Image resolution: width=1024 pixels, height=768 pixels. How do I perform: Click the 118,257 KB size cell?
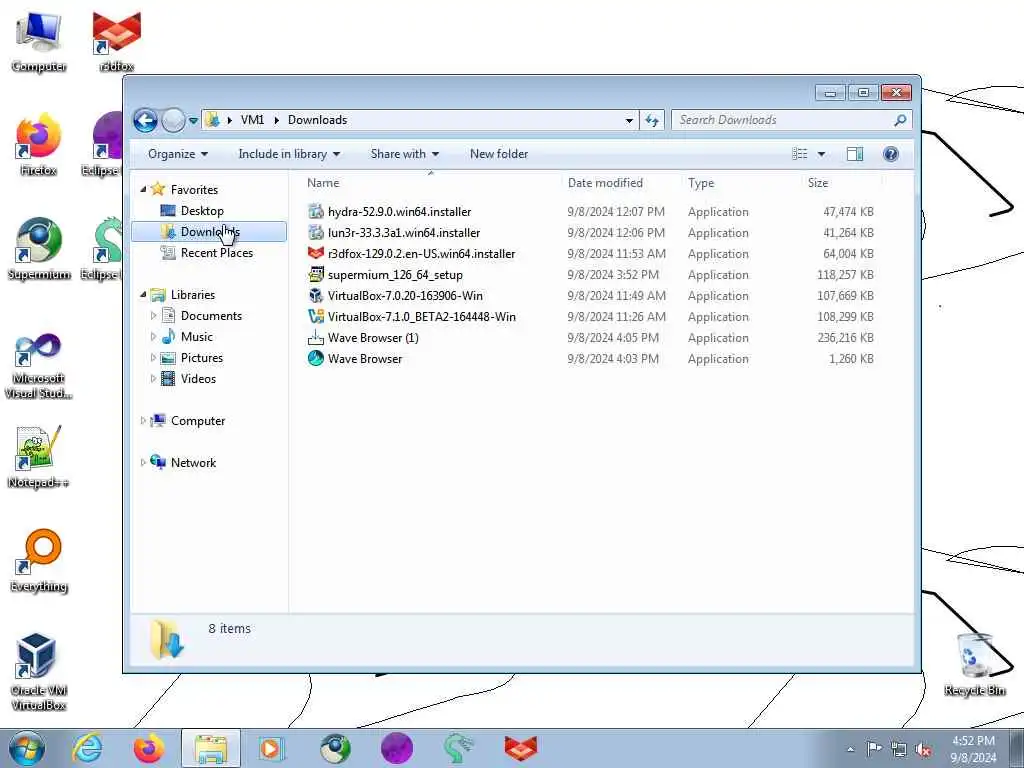pos(845,275)
